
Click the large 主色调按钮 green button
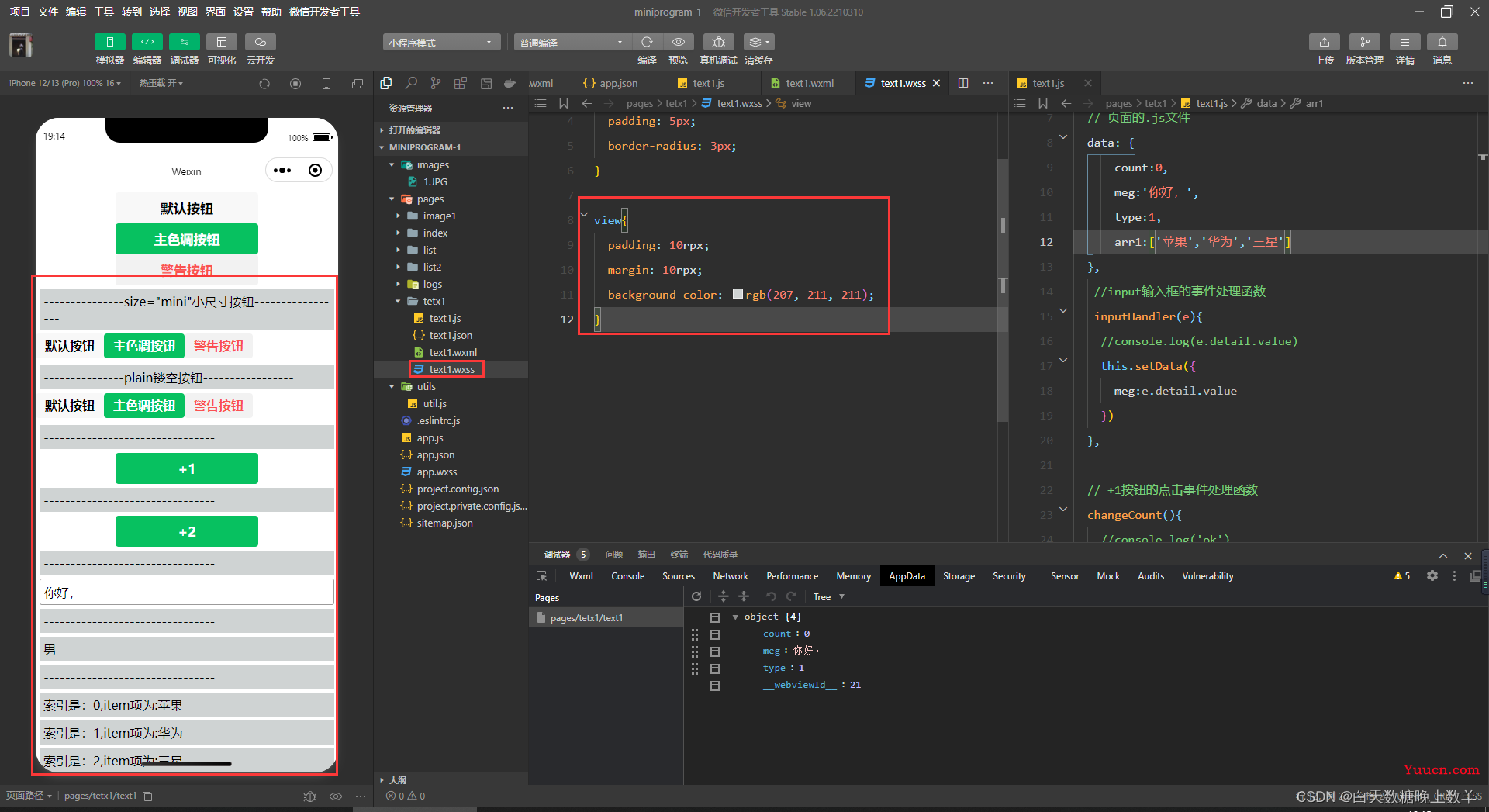[187, 239]
